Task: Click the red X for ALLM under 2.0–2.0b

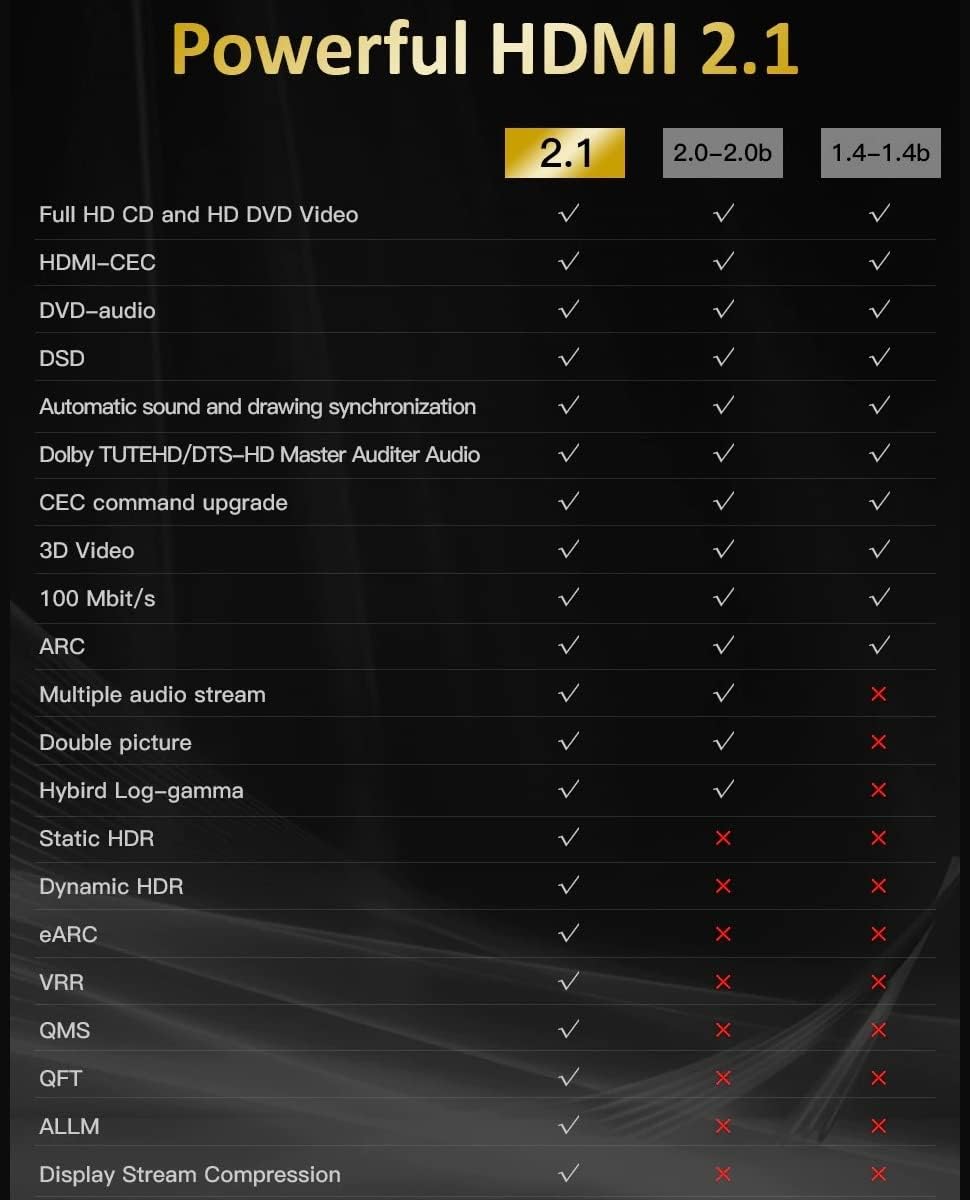Action: coord(723,1126)
